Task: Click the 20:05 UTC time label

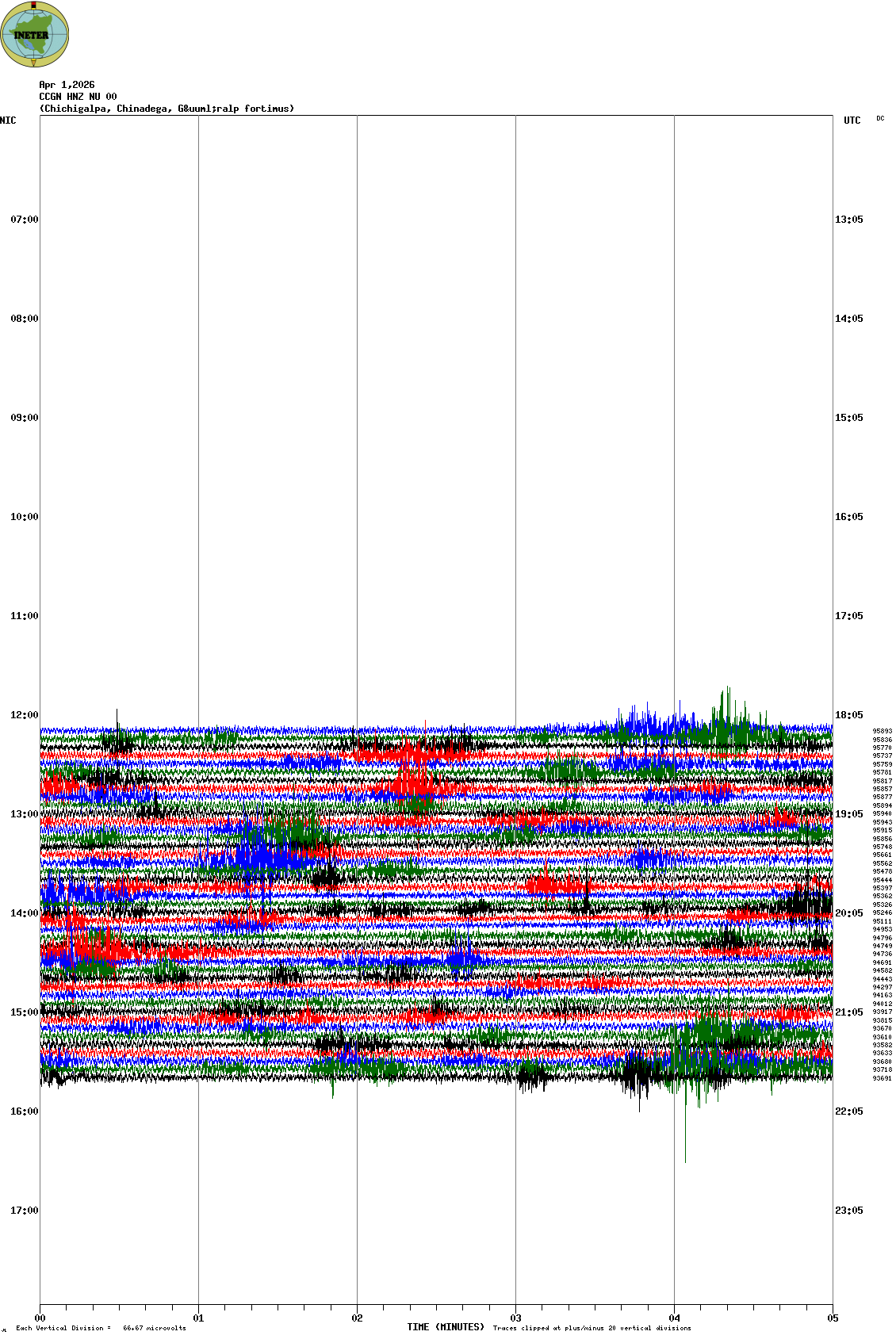Action: click(x=848, y=913)
